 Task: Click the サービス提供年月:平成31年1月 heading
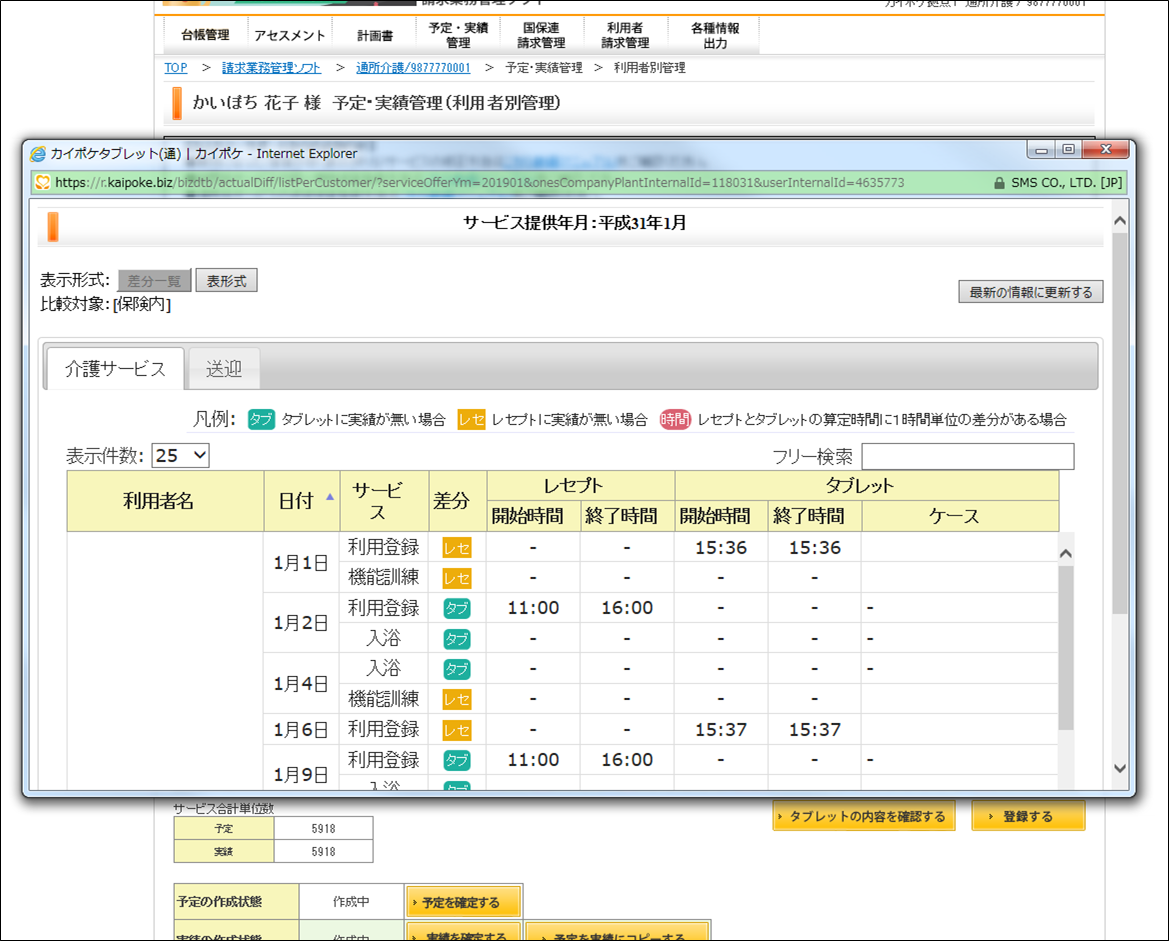pyautogui.click(x=574, y=223)
